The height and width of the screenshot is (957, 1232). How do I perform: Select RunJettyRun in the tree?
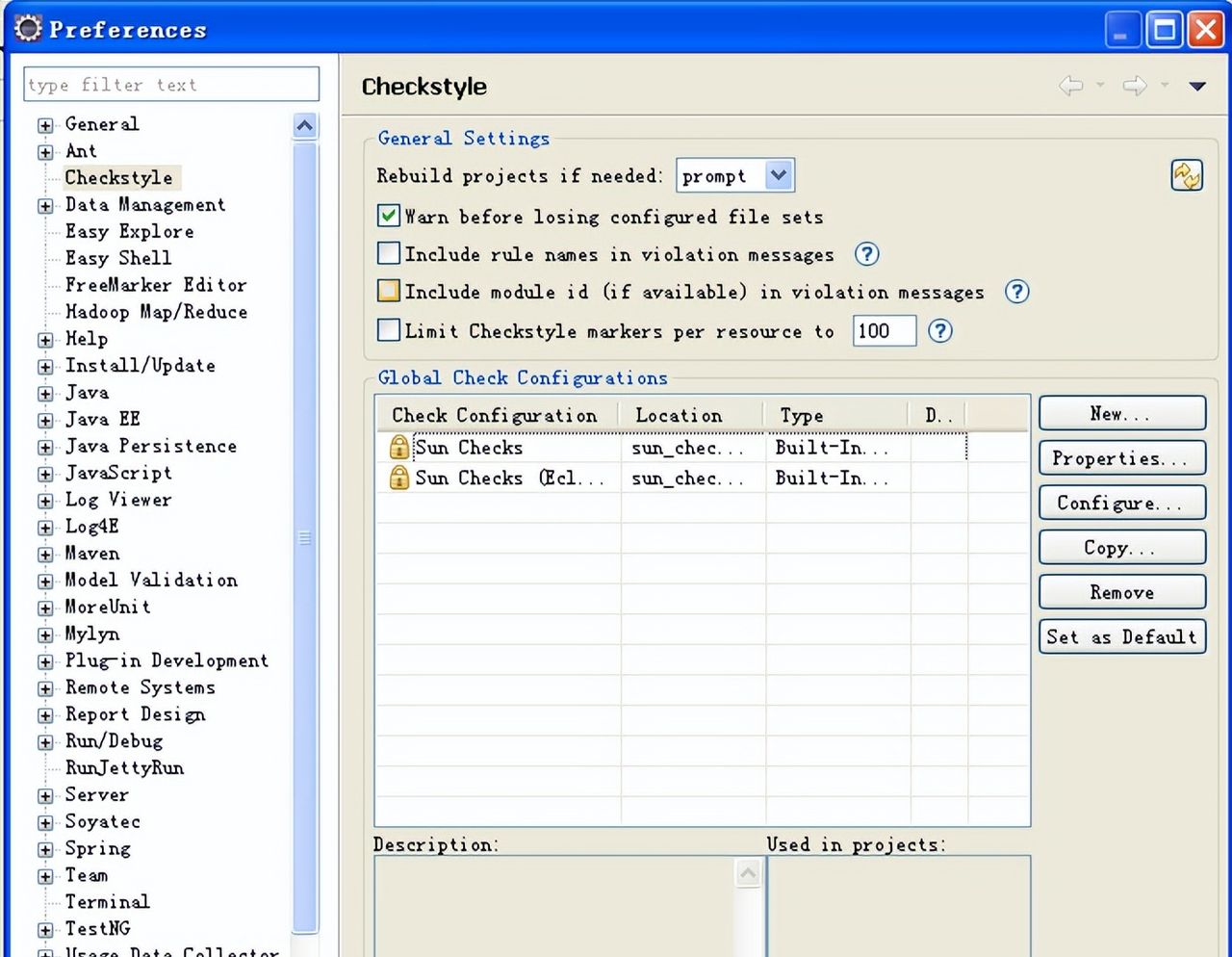pos(125,767)
